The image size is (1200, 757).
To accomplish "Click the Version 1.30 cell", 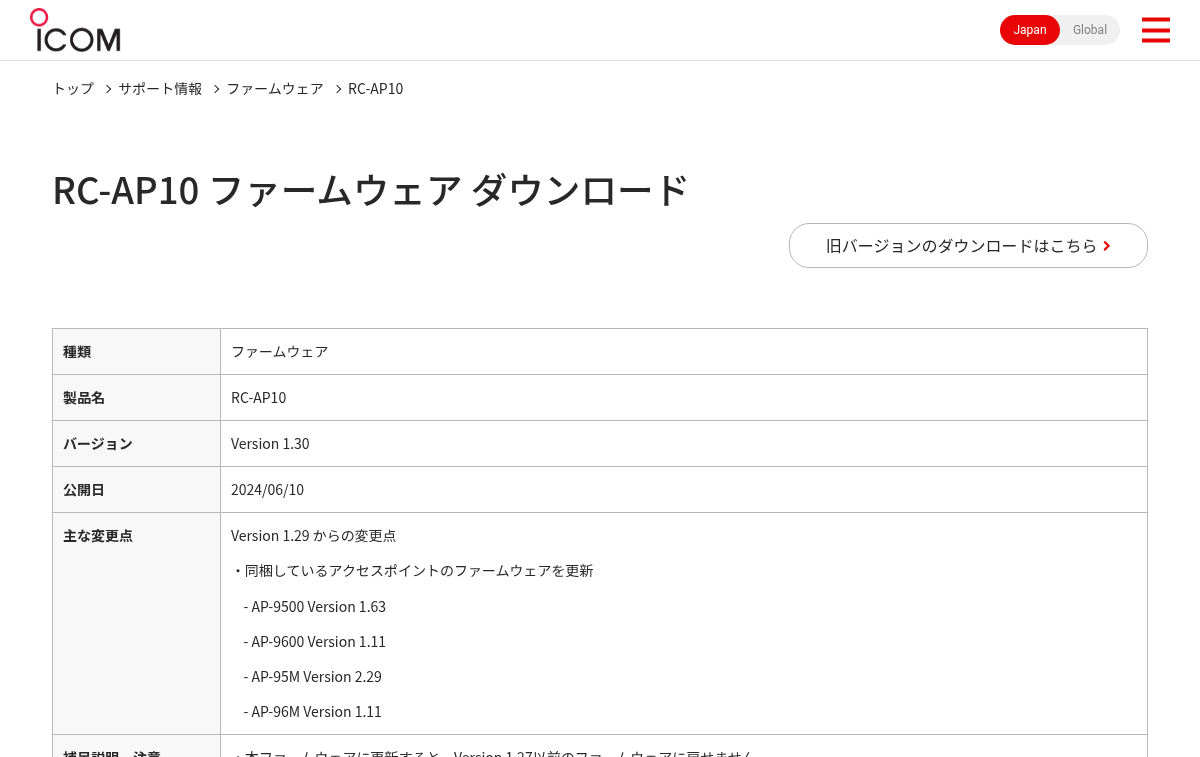I will pos(684,443).
